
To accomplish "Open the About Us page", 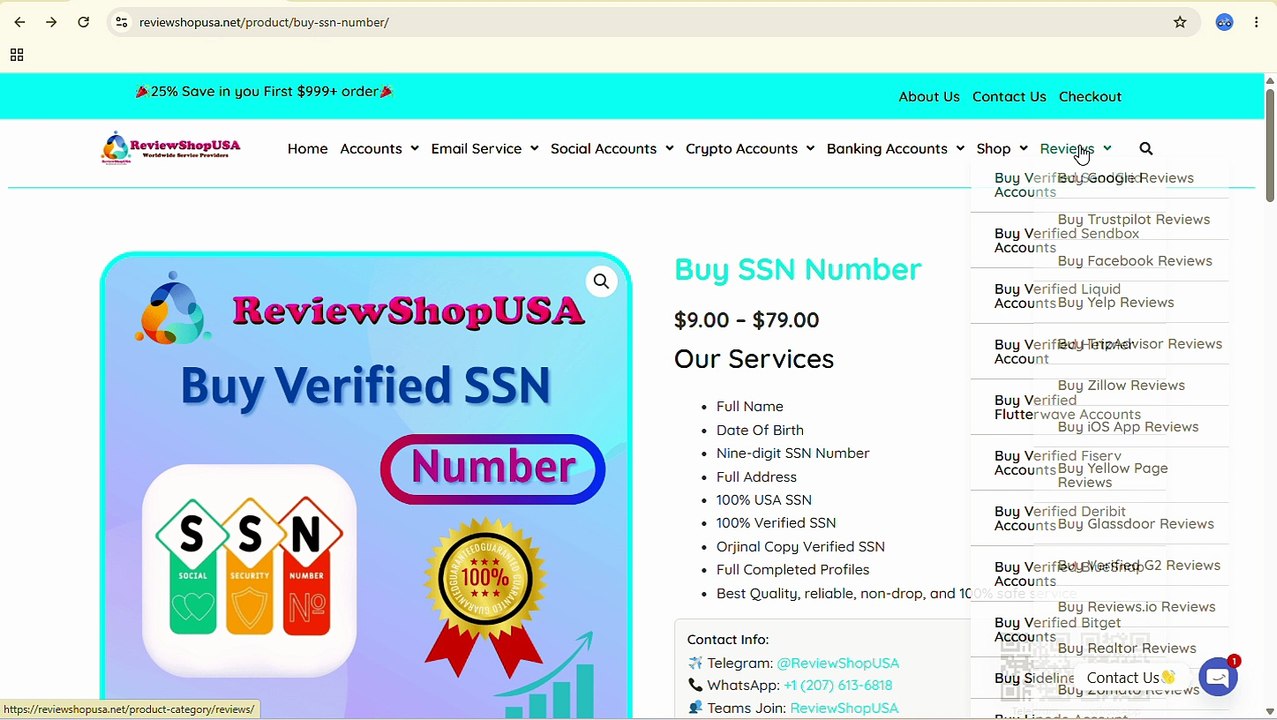I will click(929, 96).
